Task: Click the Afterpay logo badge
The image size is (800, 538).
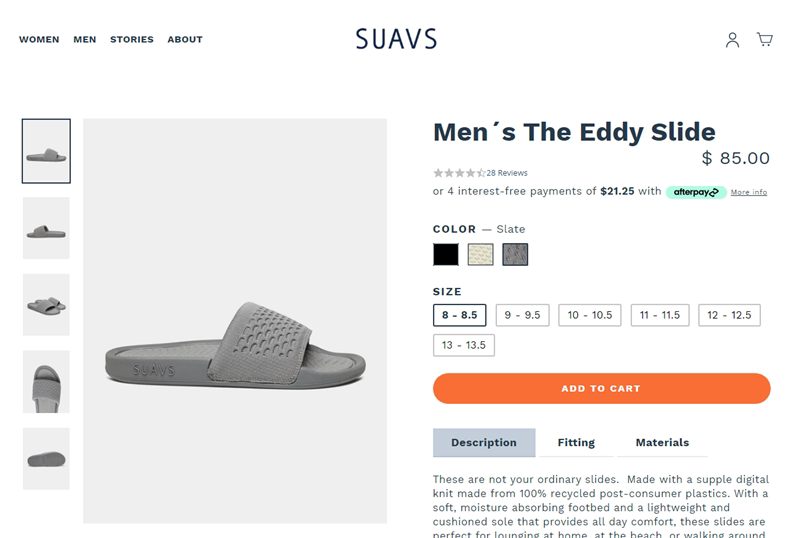Action: (x=696, y=192)
